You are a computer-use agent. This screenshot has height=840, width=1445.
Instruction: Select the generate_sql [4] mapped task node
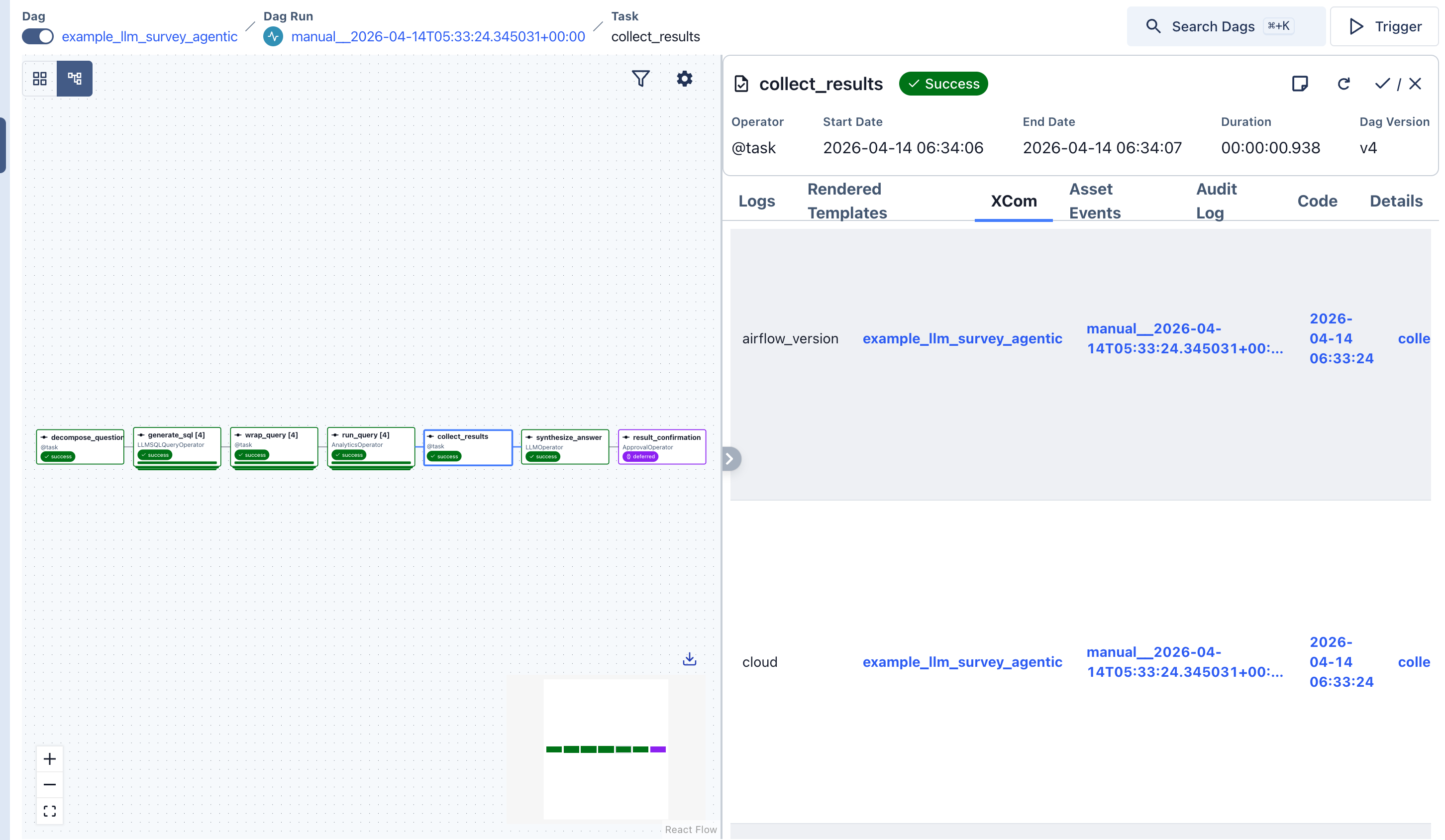[x=177, y=446]
